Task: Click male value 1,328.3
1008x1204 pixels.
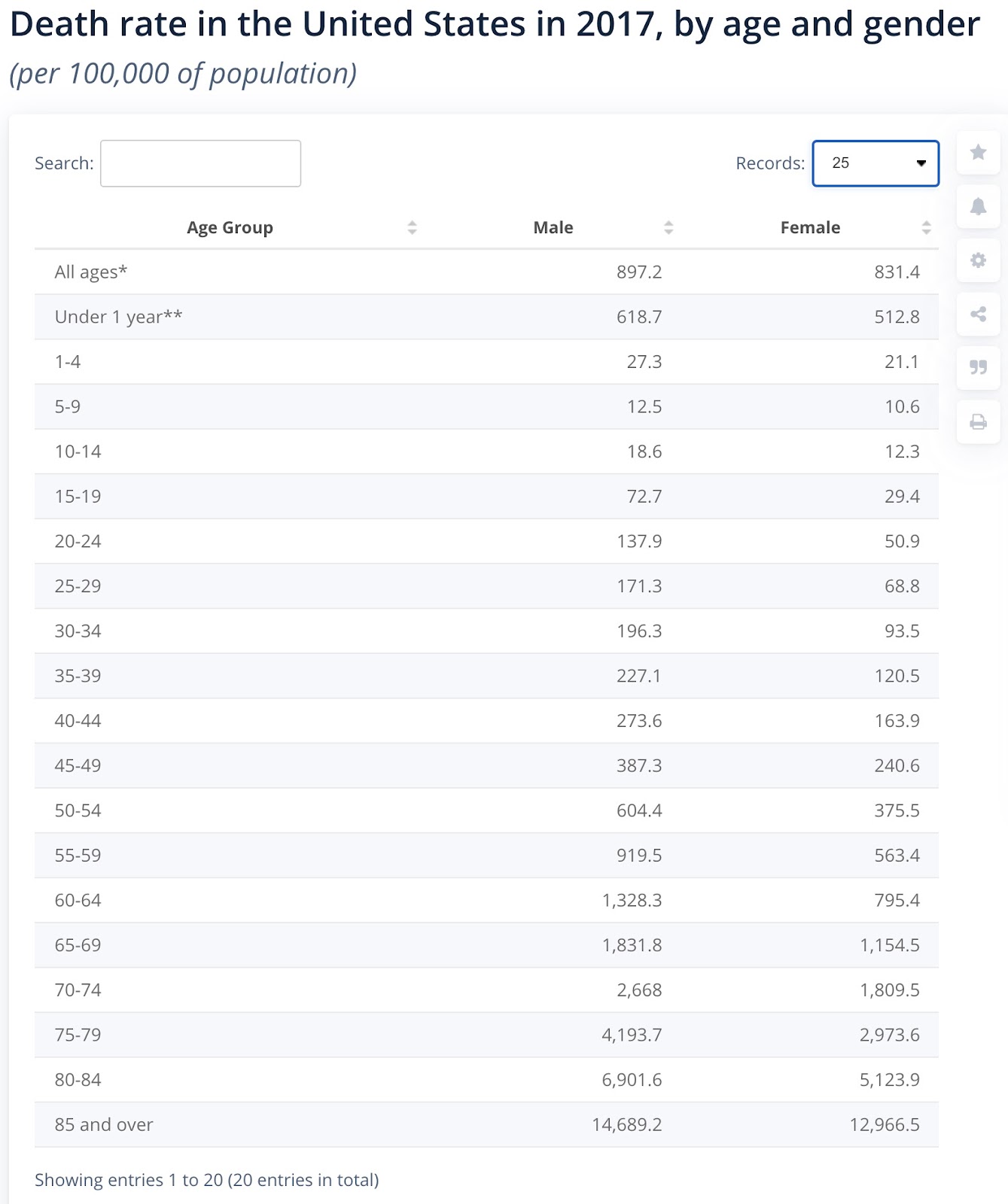Action: coord(632,900)
